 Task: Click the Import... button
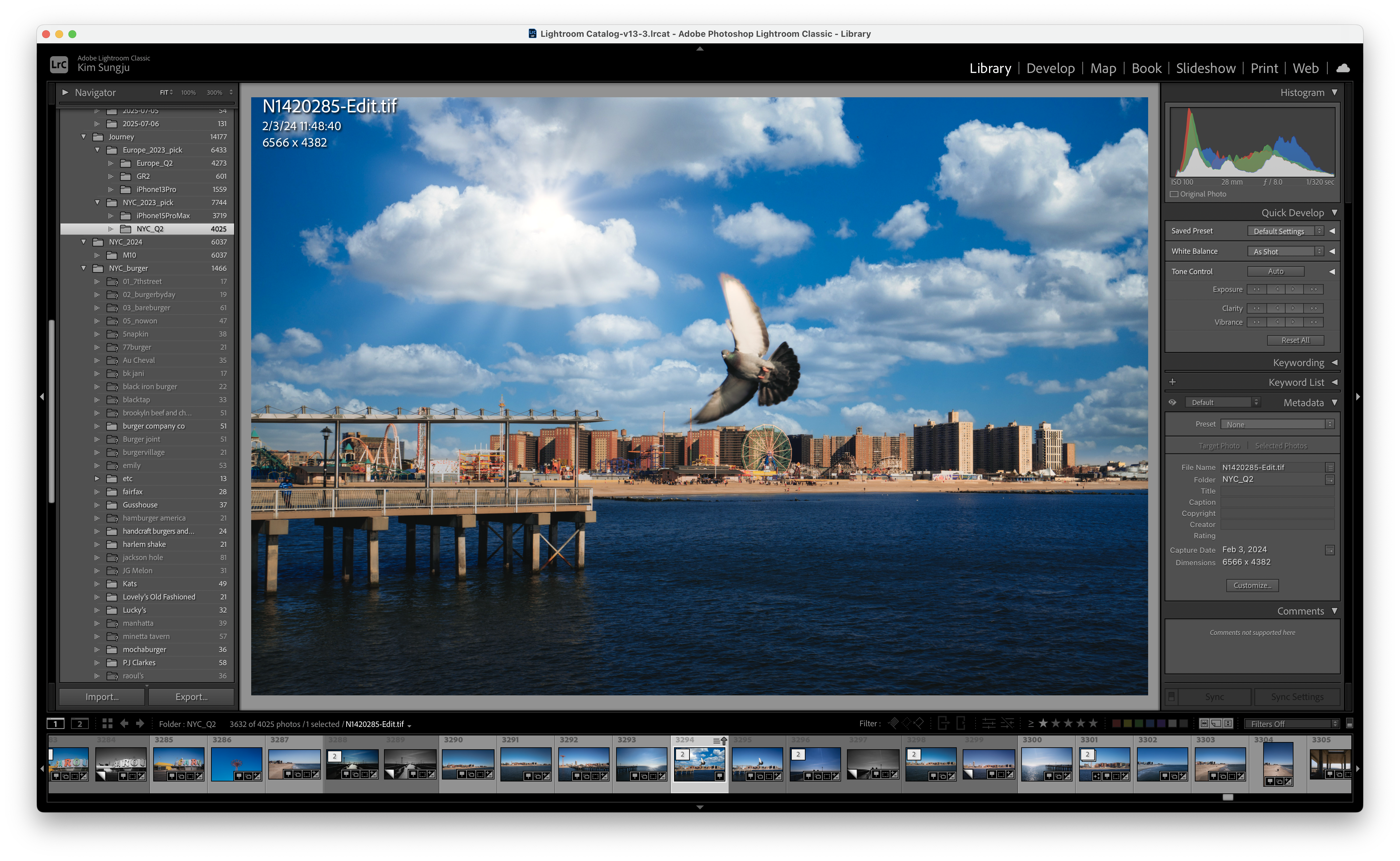[102, 696]
